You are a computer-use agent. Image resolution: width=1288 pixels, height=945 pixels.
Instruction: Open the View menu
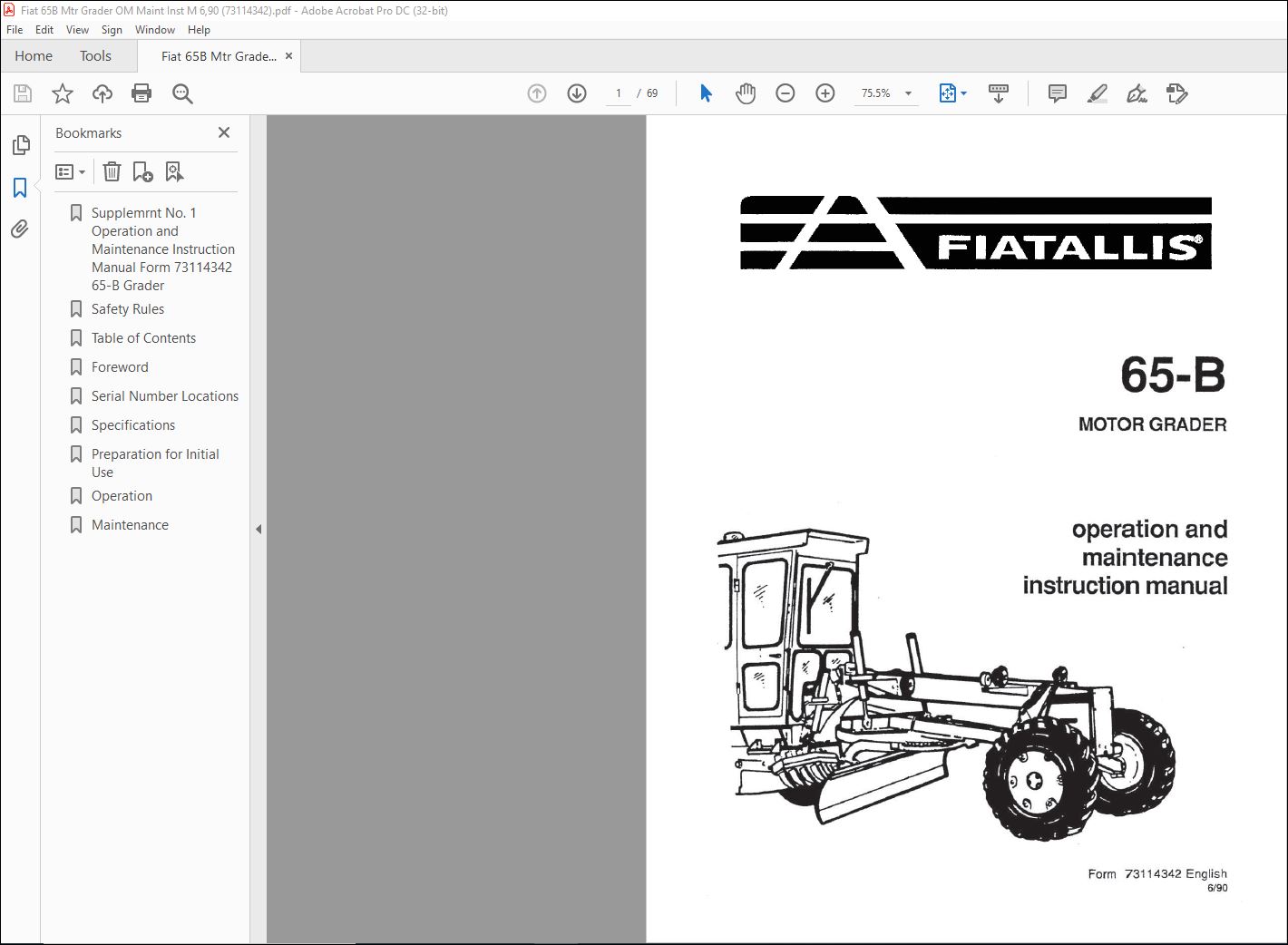pos(77,30)
